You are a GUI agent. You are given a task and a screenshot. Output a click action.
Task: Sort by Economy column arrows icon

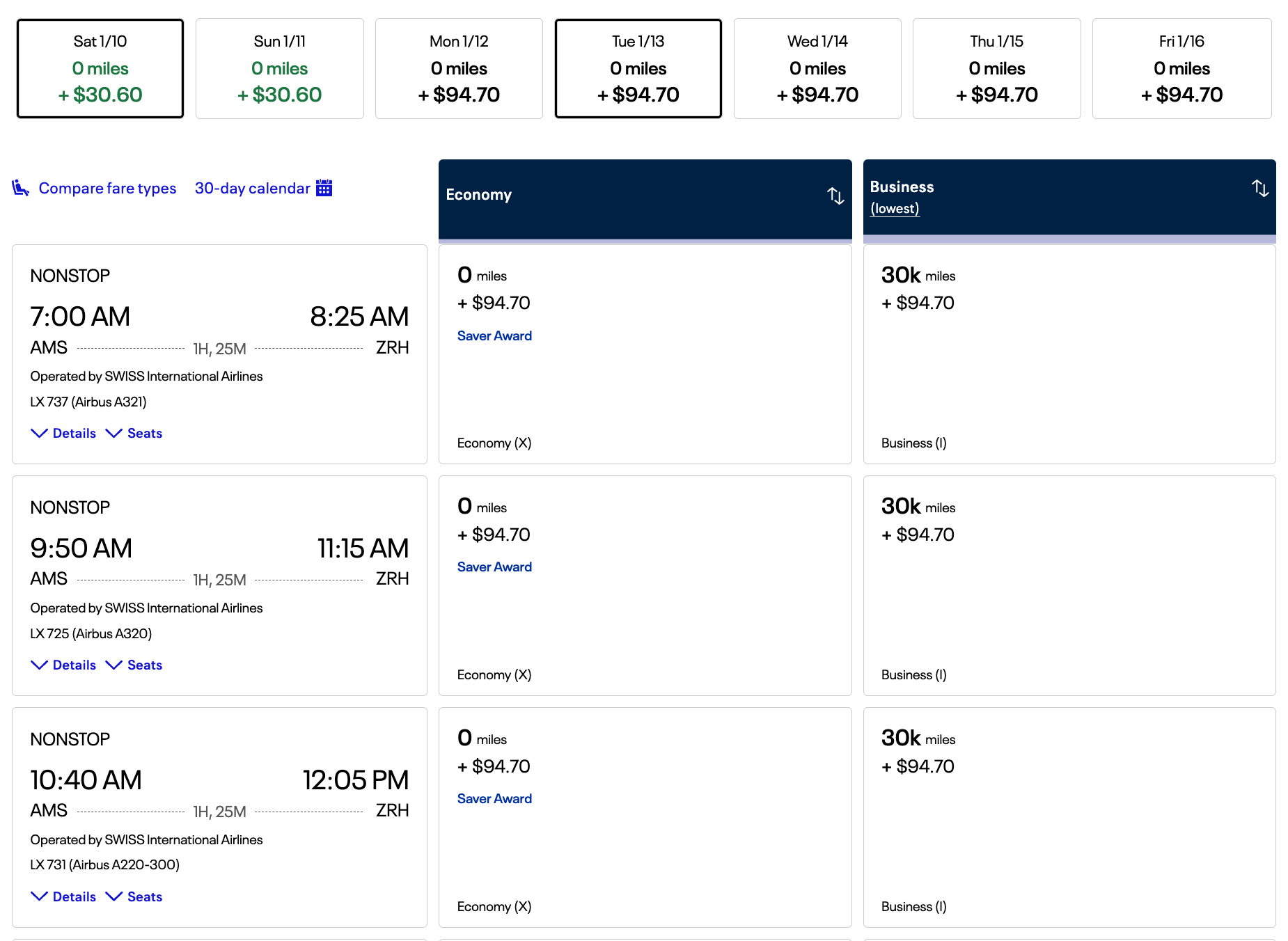835,196
